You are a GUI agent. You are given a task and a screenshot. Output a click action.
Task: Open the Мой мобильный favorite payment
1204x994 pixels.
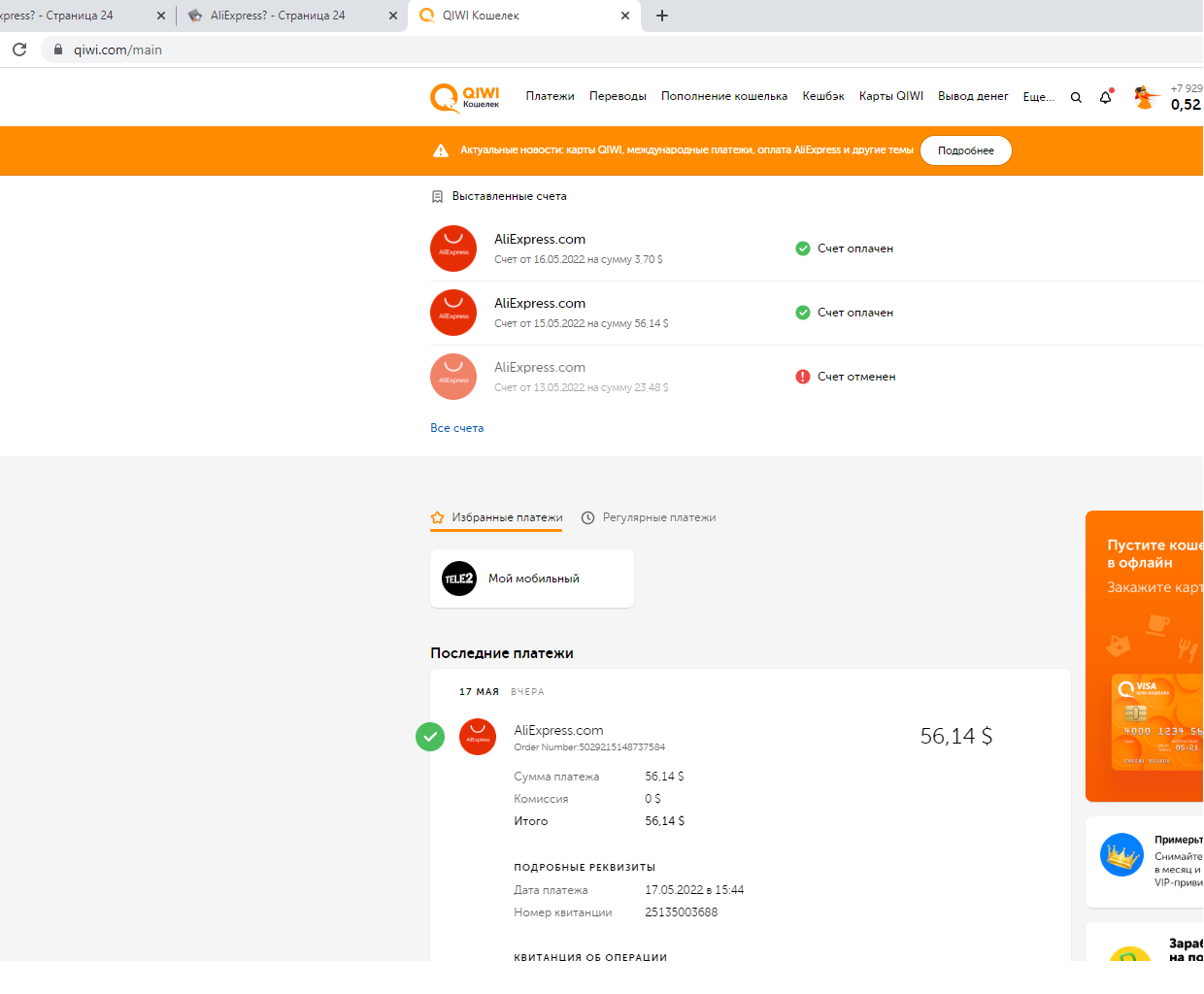click(532, 579)
